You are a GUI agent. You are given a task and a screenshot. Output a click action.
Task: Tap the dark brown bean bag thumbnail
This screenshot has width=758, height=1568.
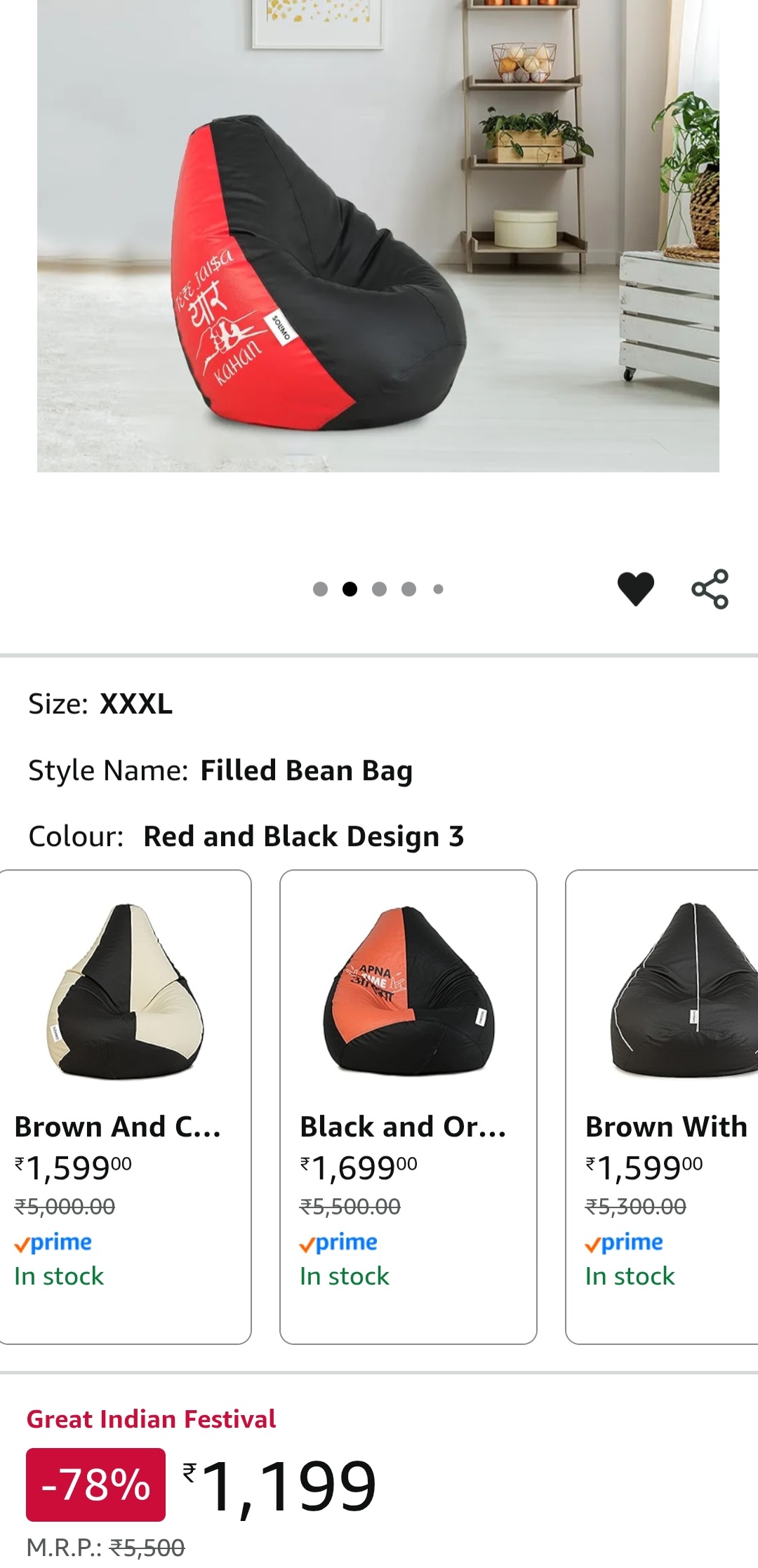tap(684, 990)
